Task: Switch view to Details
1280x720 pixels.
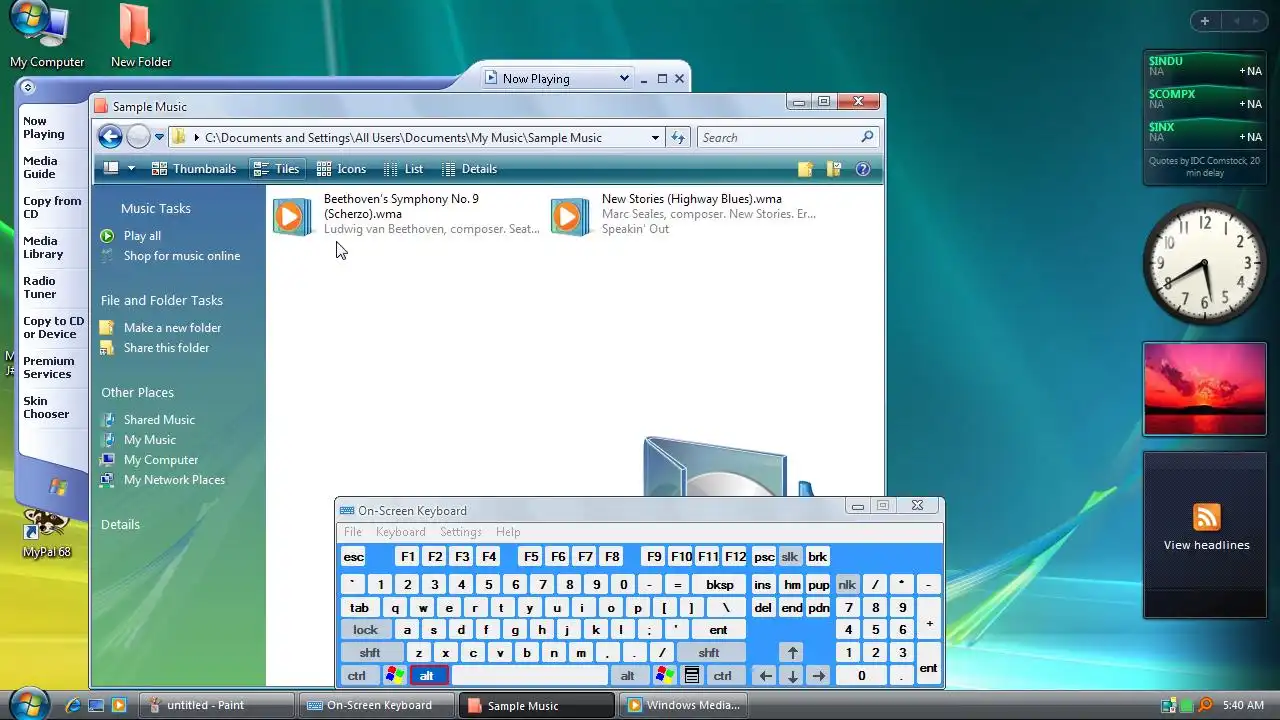Action: click(469, 169)
